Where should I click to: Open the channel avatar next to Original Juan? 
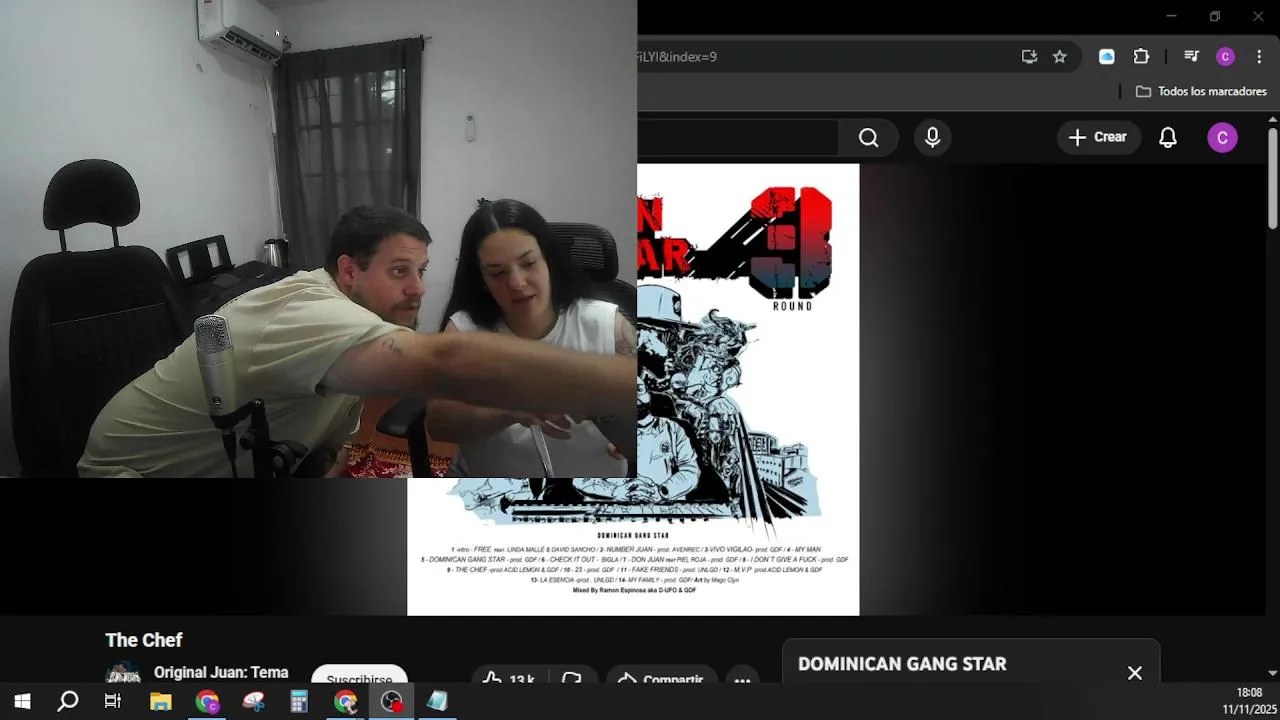tap(123, 674)
